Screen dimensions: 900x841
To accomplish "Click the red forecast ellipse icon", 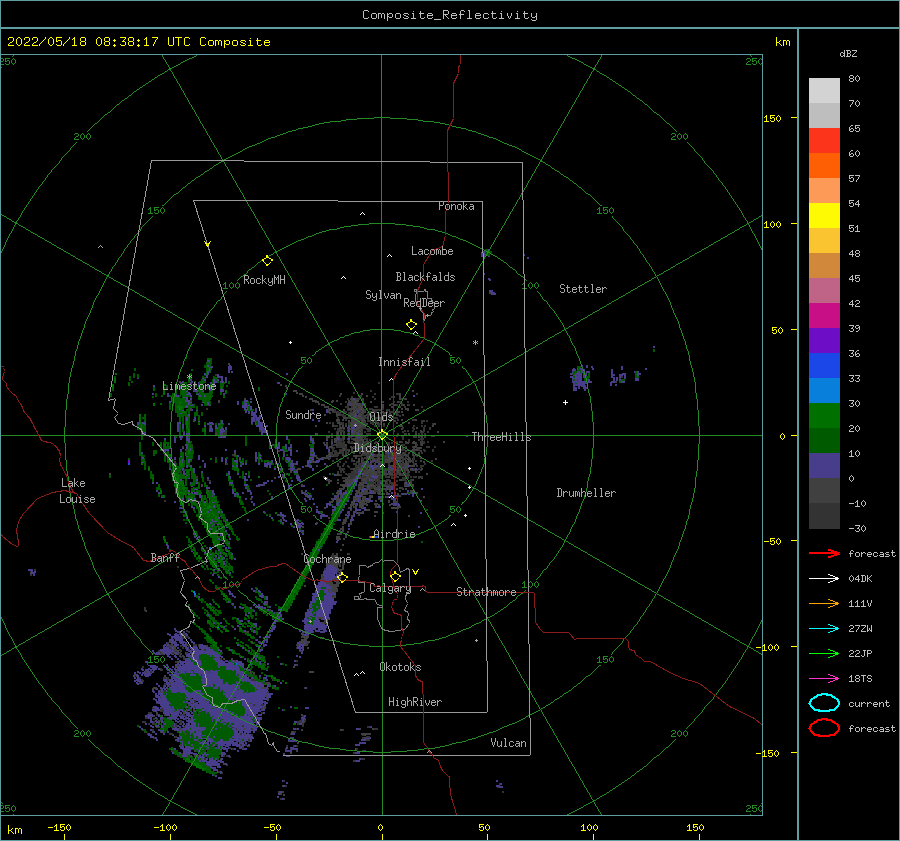I will click(824, 728).
